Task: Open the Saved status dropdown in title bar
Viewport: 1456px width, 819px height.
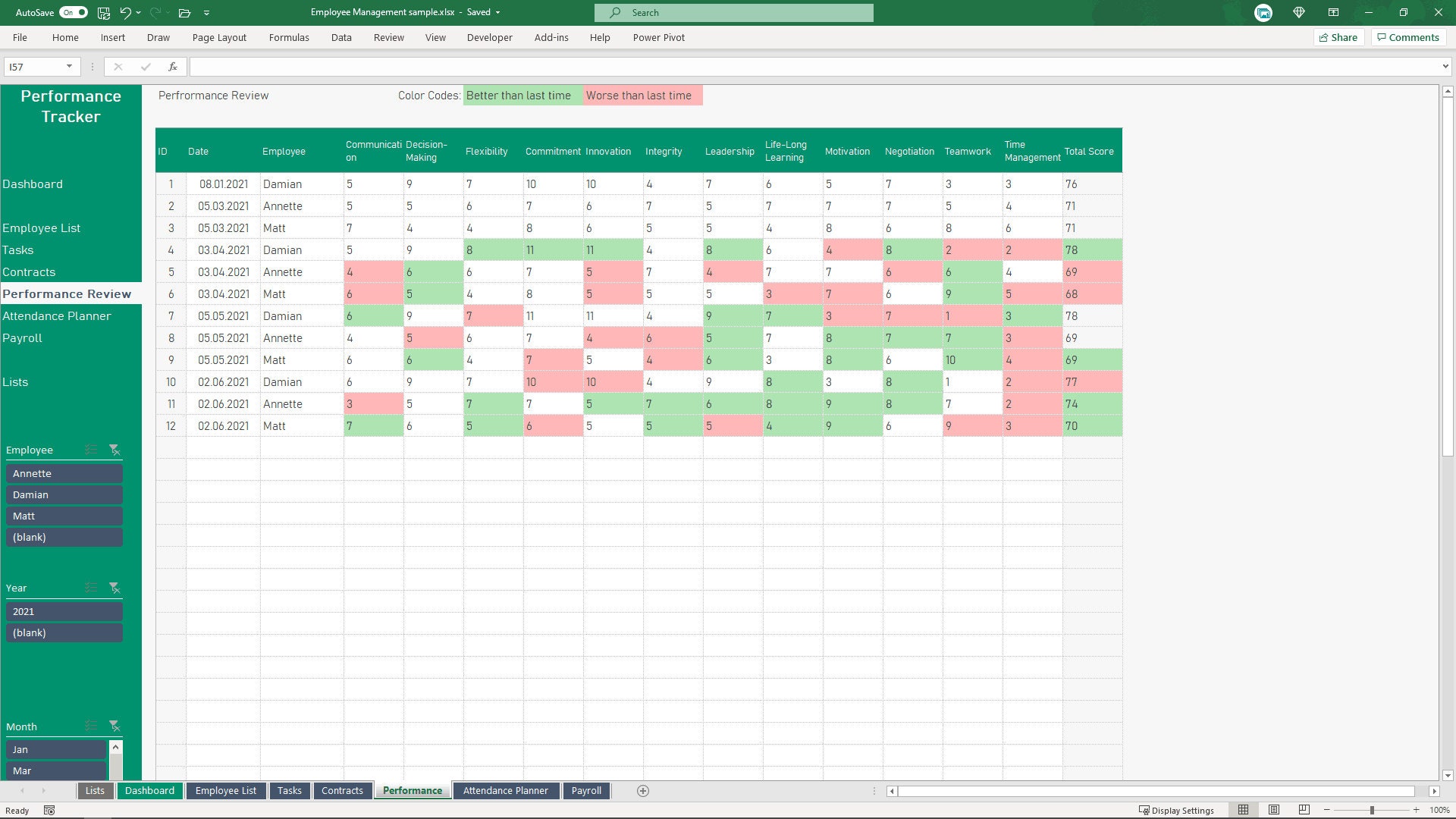Action: (x=497, y=12)
